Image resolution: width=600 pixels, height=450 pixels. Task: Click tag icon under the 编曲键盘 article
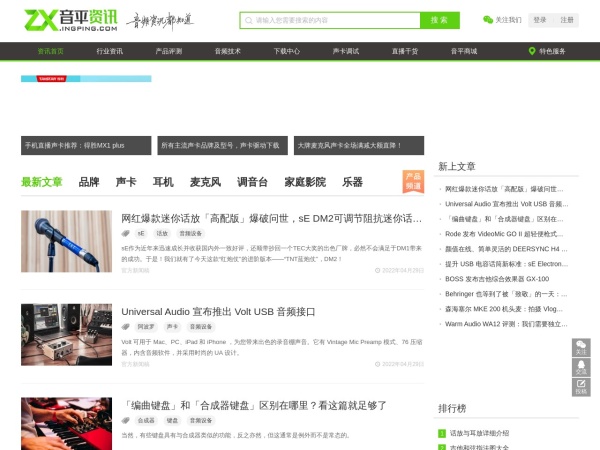point(126,421)
